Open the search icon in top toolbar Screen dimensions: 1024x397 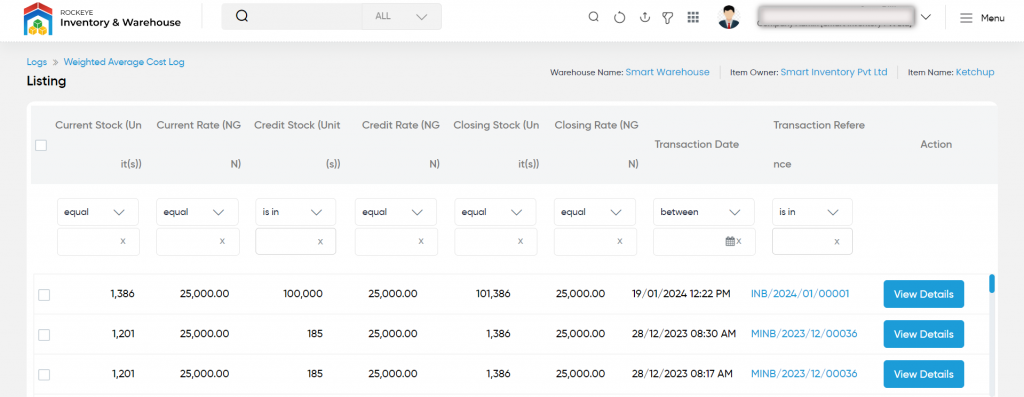(594, 17)
